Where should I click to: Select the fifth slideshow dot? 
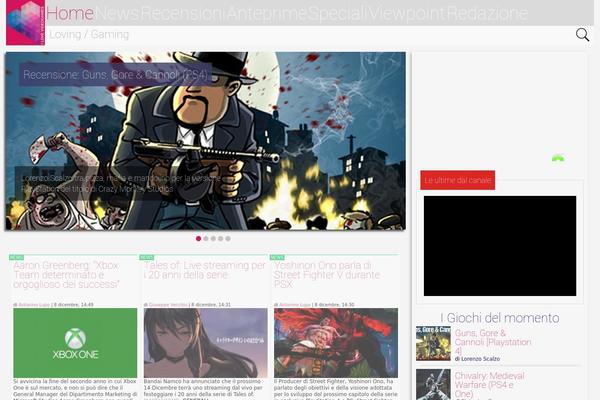228,238
